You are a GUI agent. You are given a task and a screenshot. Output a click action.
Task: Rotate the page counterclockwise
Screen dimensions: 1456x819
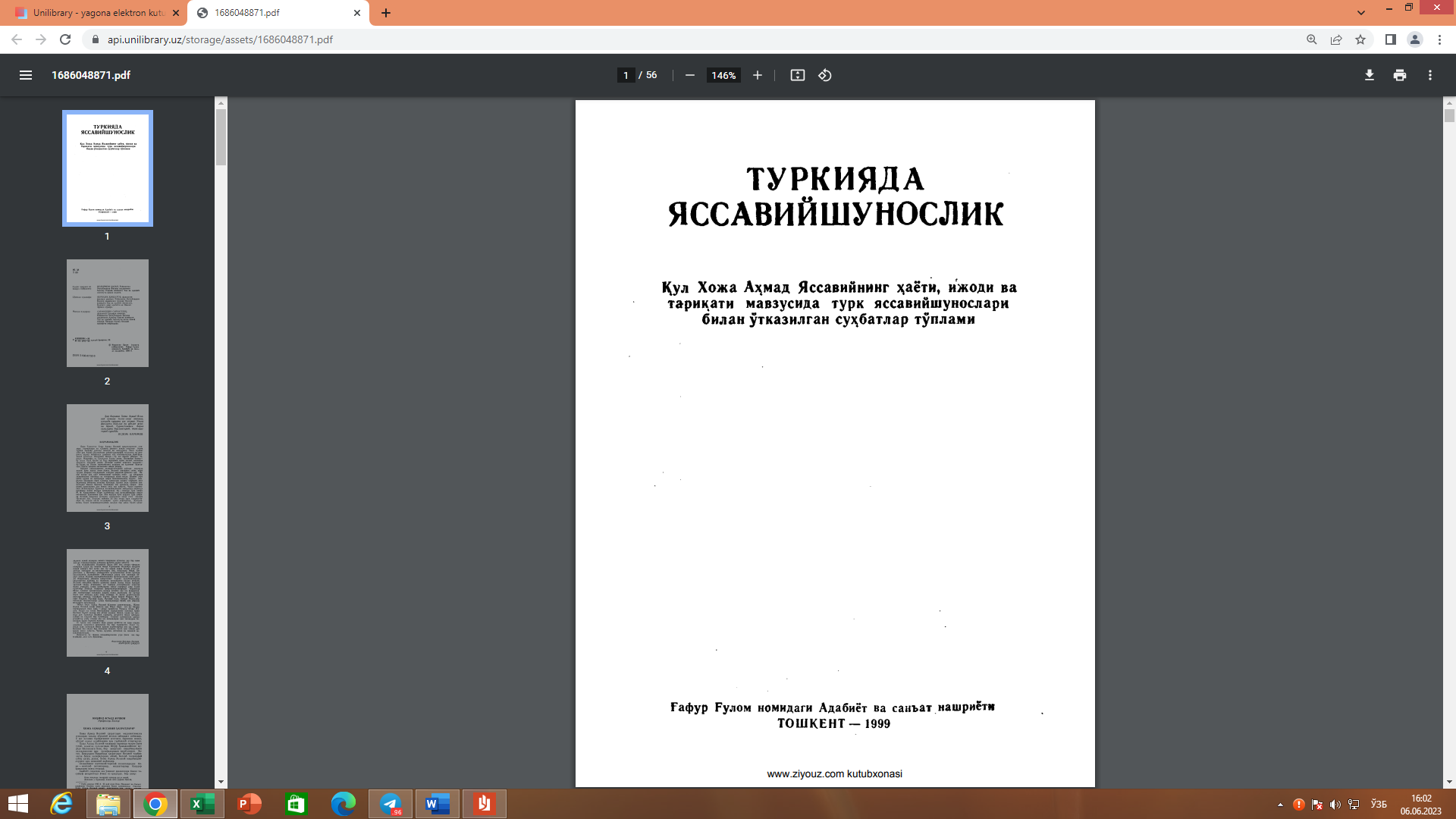pos(826,75)
